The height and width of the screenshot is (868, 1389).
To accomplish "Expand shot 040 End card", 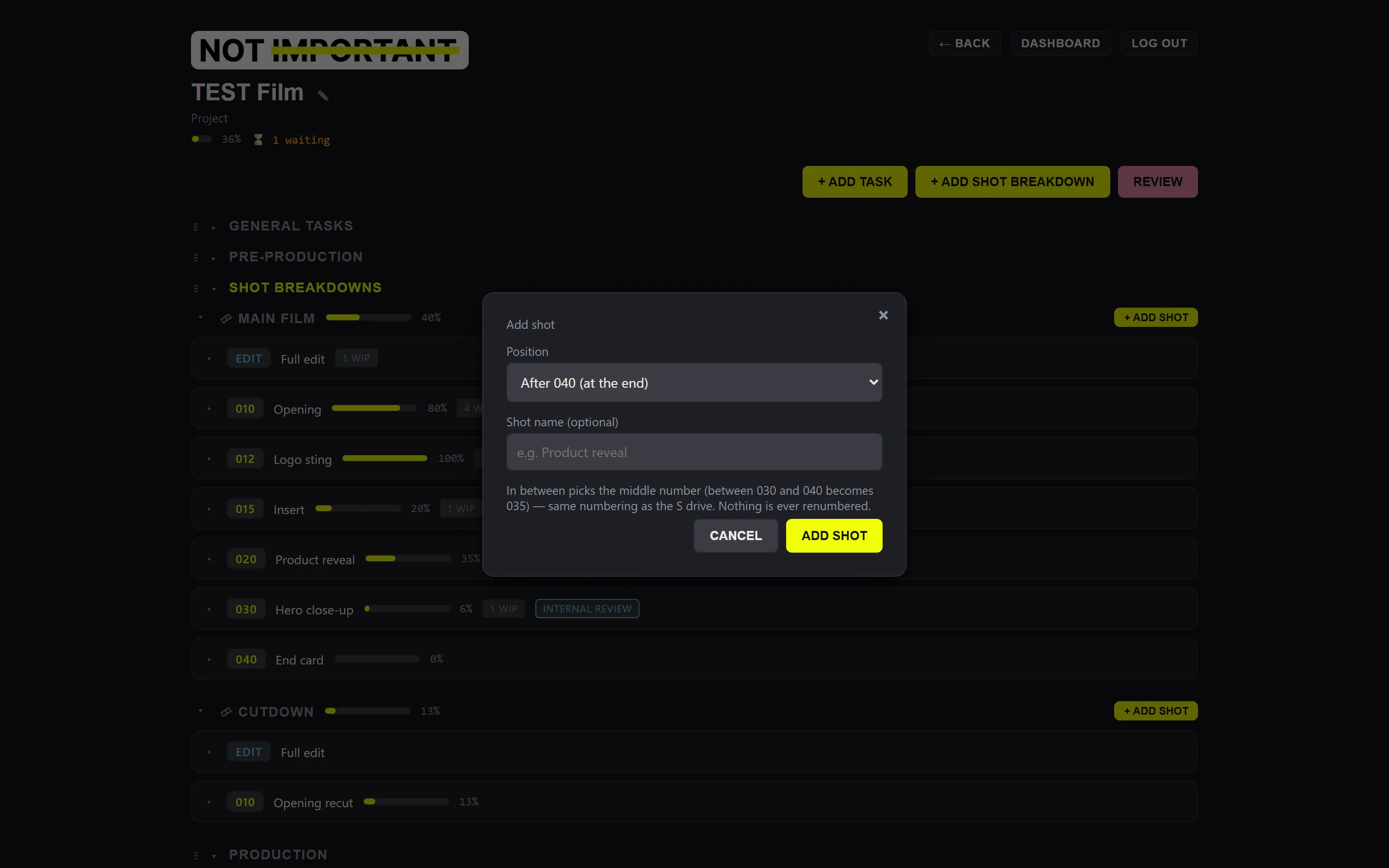I will 209,660.
